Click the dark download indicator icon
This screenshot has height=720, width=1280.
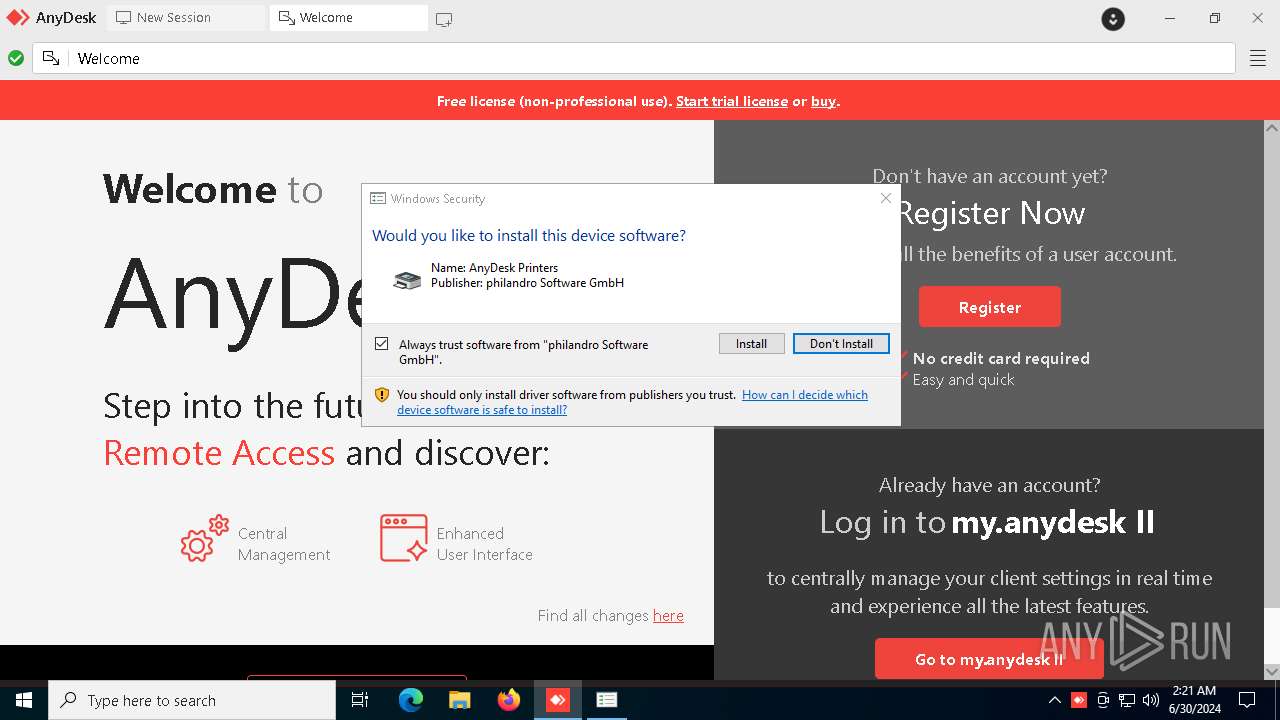click(x=1113, y=18)
